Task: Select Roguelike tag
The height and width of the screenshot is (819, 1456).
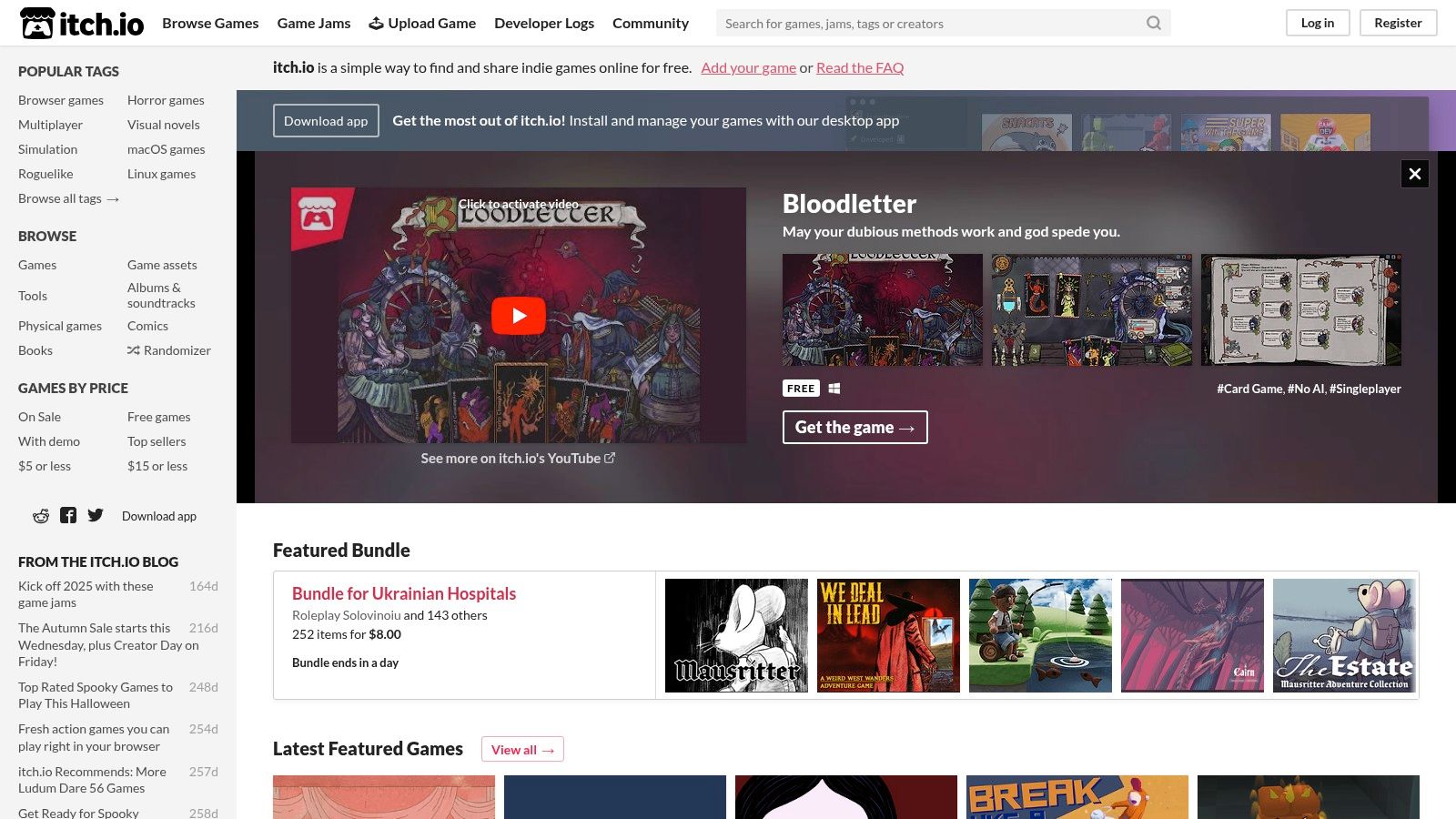Action: pyautogui.click(x=45, y=174)
